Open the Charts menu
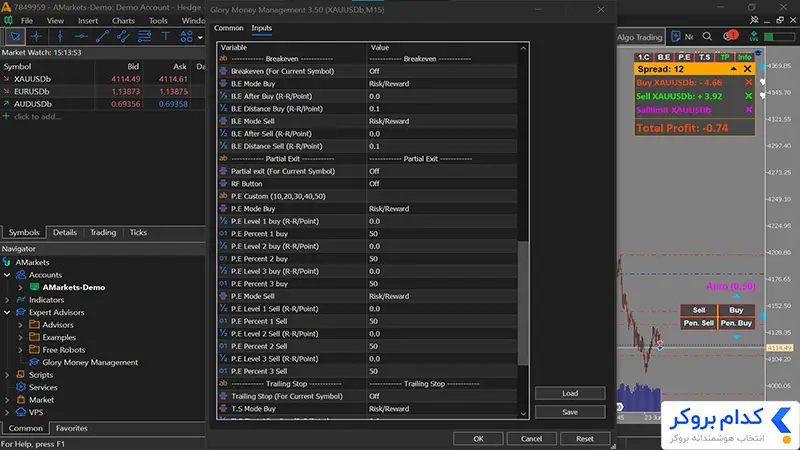The height and width of the screenshot is (450, 800). (x=123, y=20)
